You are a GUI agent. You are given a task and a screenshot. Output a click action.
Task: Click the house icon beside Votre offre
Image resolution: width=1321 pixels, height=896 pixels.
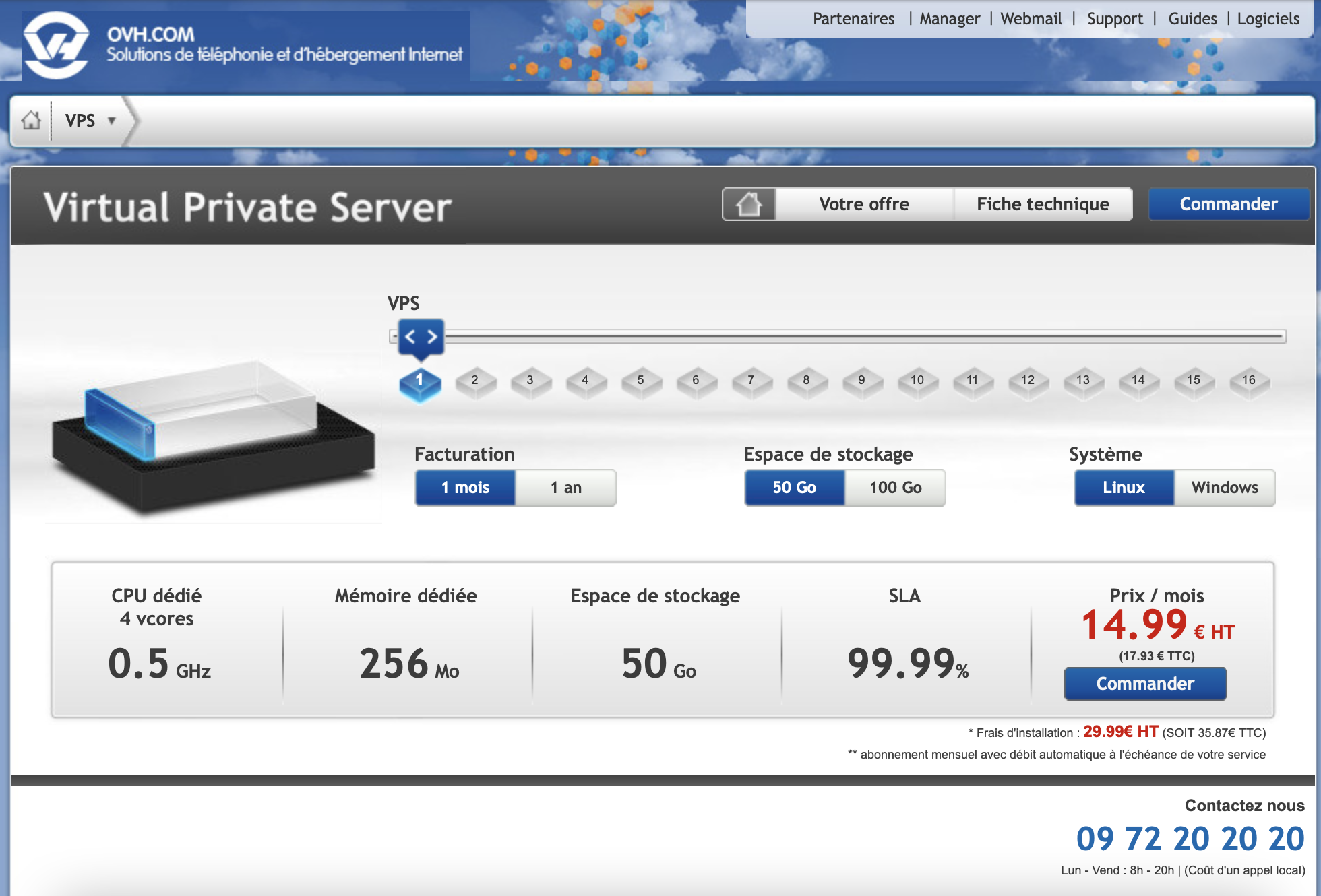click(748, 204)
